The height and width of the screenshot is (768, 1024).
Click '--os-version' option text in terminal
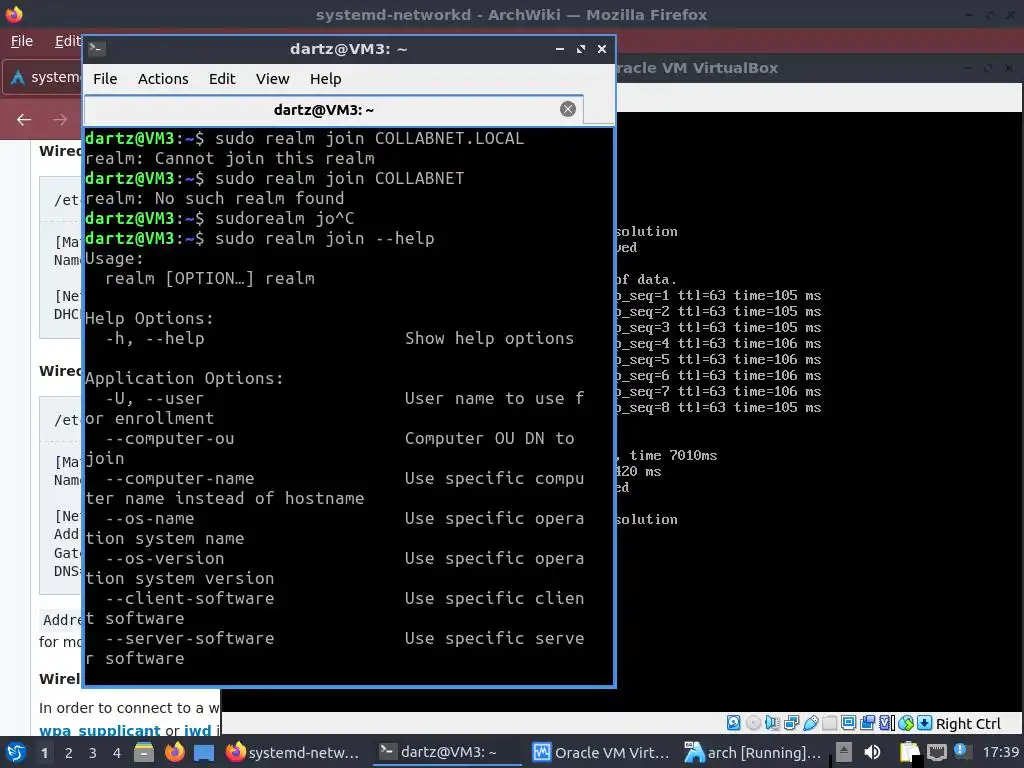[165, 558]
